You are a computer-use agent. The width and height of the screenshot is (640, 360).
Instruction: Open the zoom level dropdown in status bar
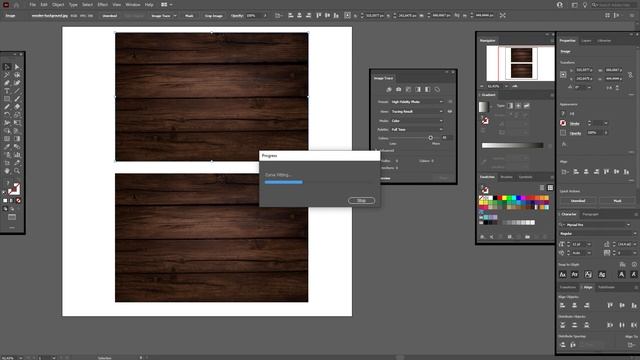[21, 358]
